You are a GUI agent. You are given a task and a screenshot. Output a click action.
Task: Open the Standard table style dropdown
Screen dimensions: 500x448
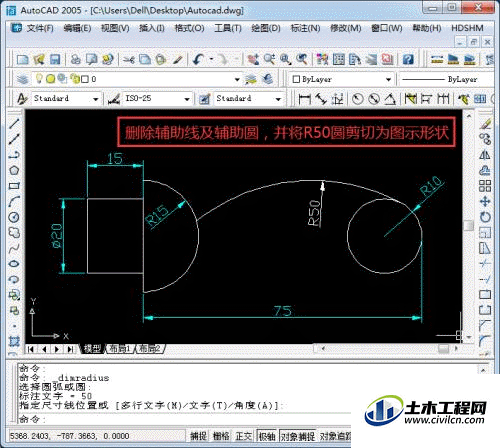[x=278, y=99]
